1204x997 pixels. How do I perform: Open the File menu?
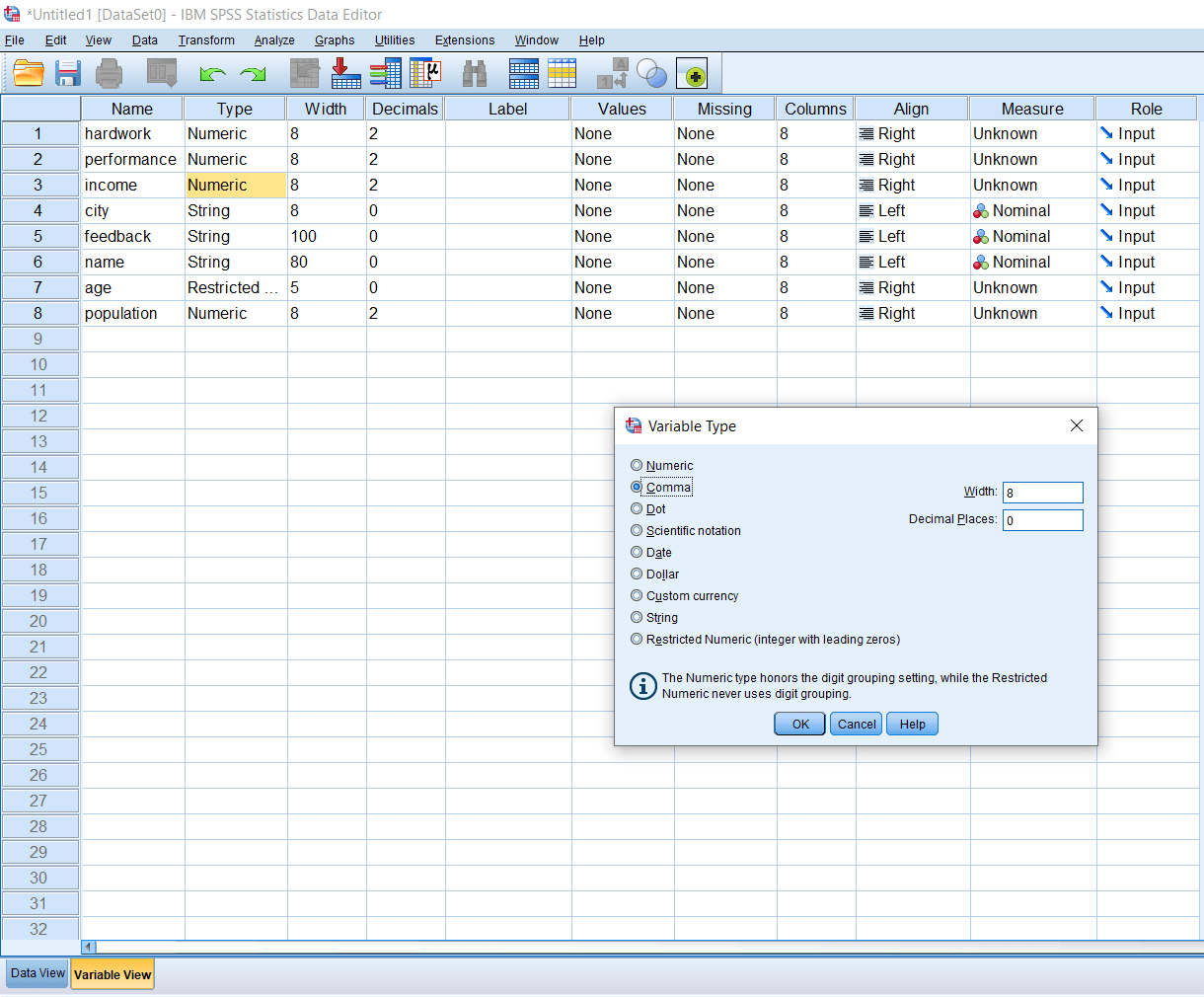click(x=15, y=40)
